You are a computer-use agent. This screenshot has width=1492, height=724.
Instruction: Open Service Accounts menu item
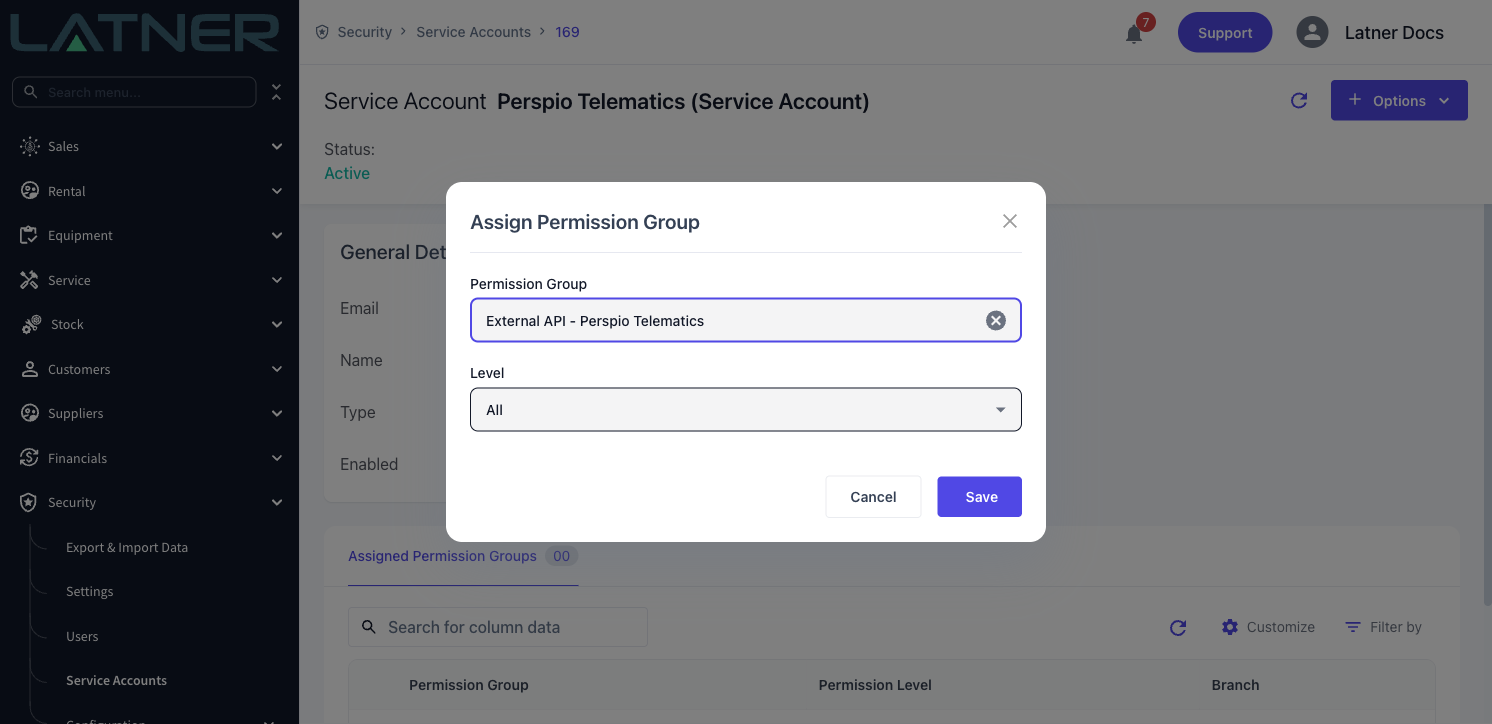116,680
